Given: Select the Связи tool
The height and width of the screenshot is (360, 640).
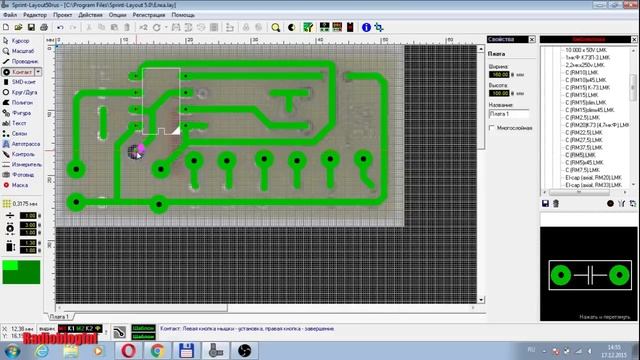Looking at the screenshot, I should 16,133.
